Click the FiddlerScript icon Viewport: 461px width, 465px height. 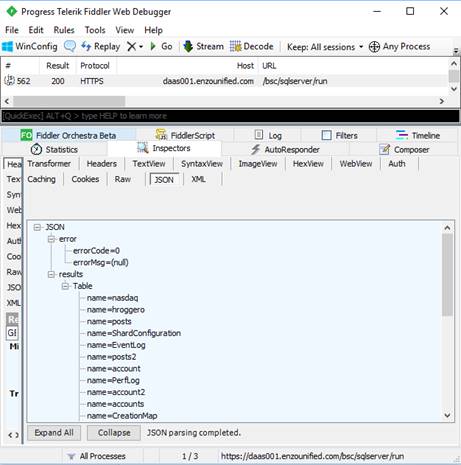[161, 135]
